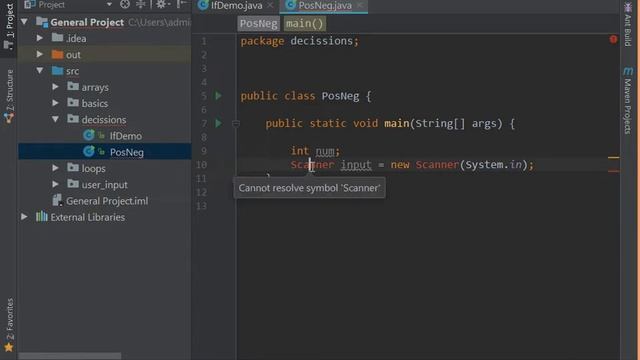Image resolution: width=640 pixels, height=360 pixels.
Task: Click the unresolved red Scanner type on line 10
Action: point(312,165)
